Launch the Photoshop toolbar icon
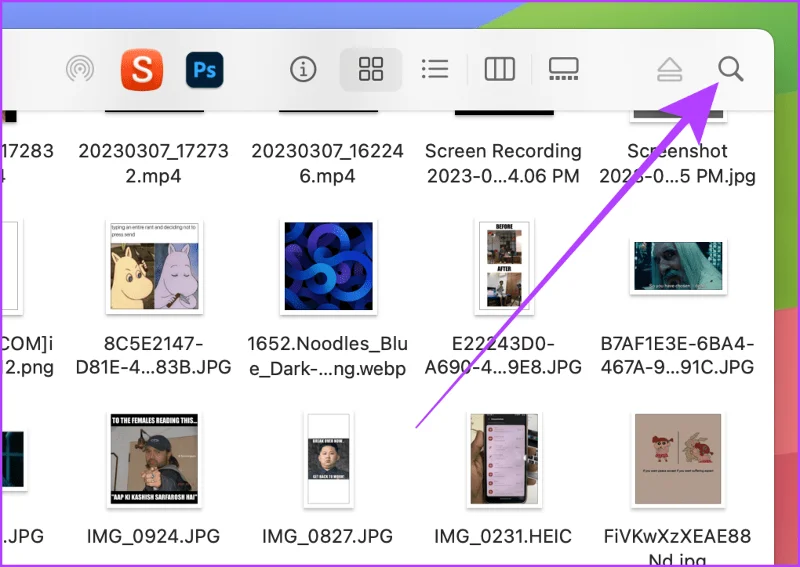This screenshot has height=567, width=800. pos(205,69)
